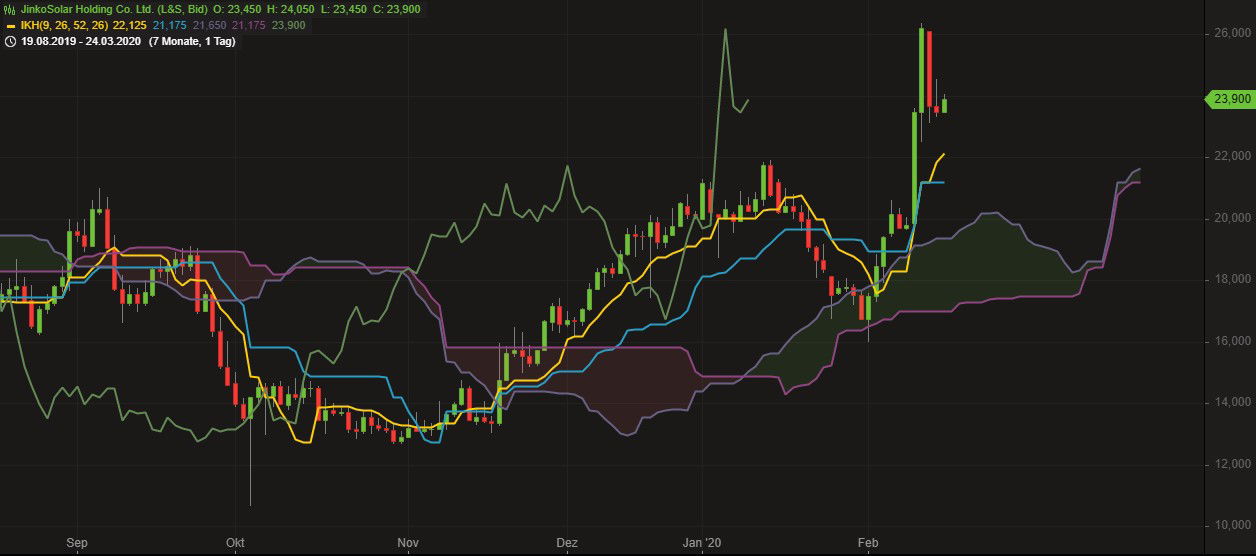Viewport: 1256px width, 556px height.
Task: Click the yellow IKH indicator line swatch
Action: pyautogui.click(x=10, y=25)
